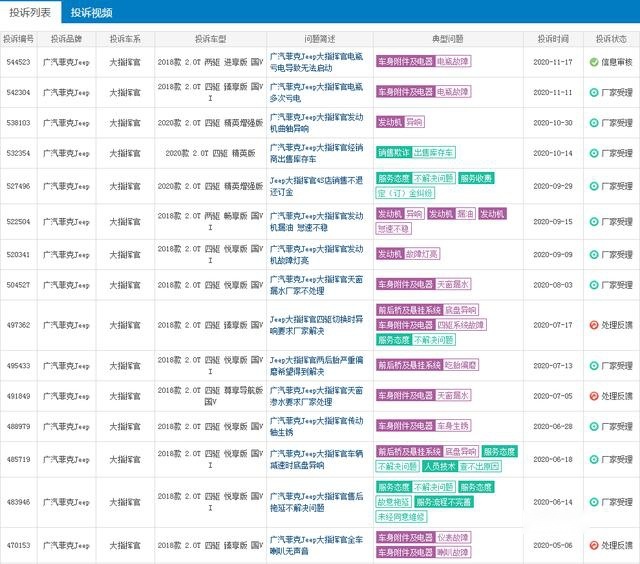The height and width of the screenshot is (564, 640).
Task: Click the 厂家受理 status icon for complaint 542304
Action: [594, 93]
